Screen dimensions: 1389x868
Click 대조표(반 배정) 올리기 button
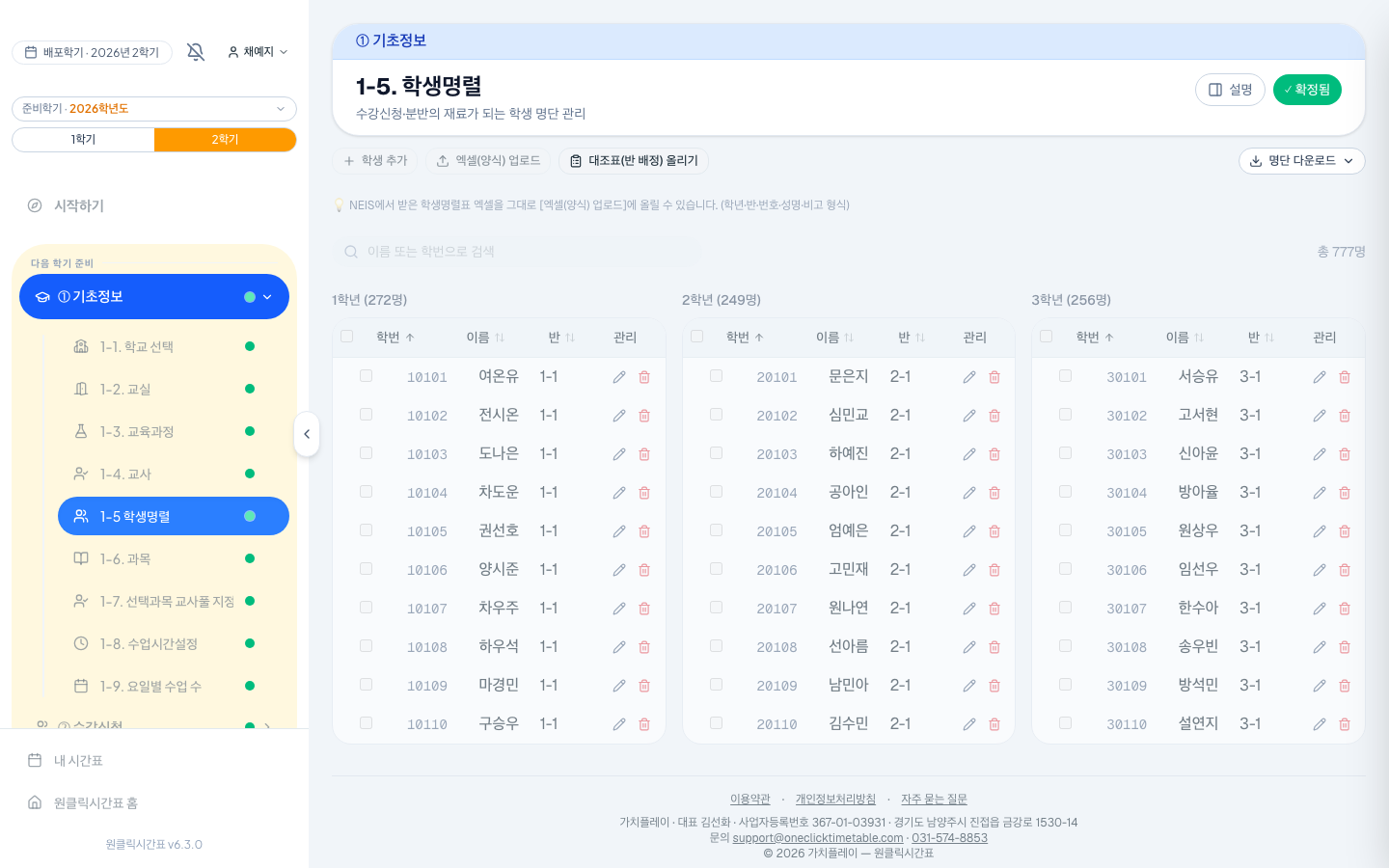click(634, 161)
